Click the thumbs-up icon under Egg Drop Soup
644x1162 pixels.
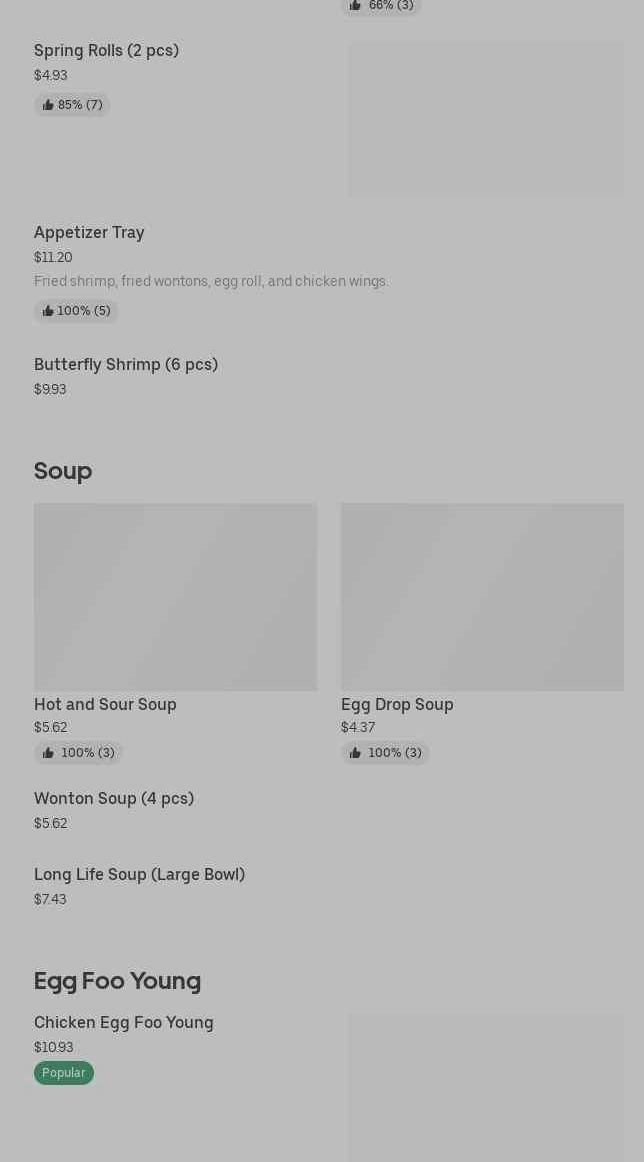(355, 753)
